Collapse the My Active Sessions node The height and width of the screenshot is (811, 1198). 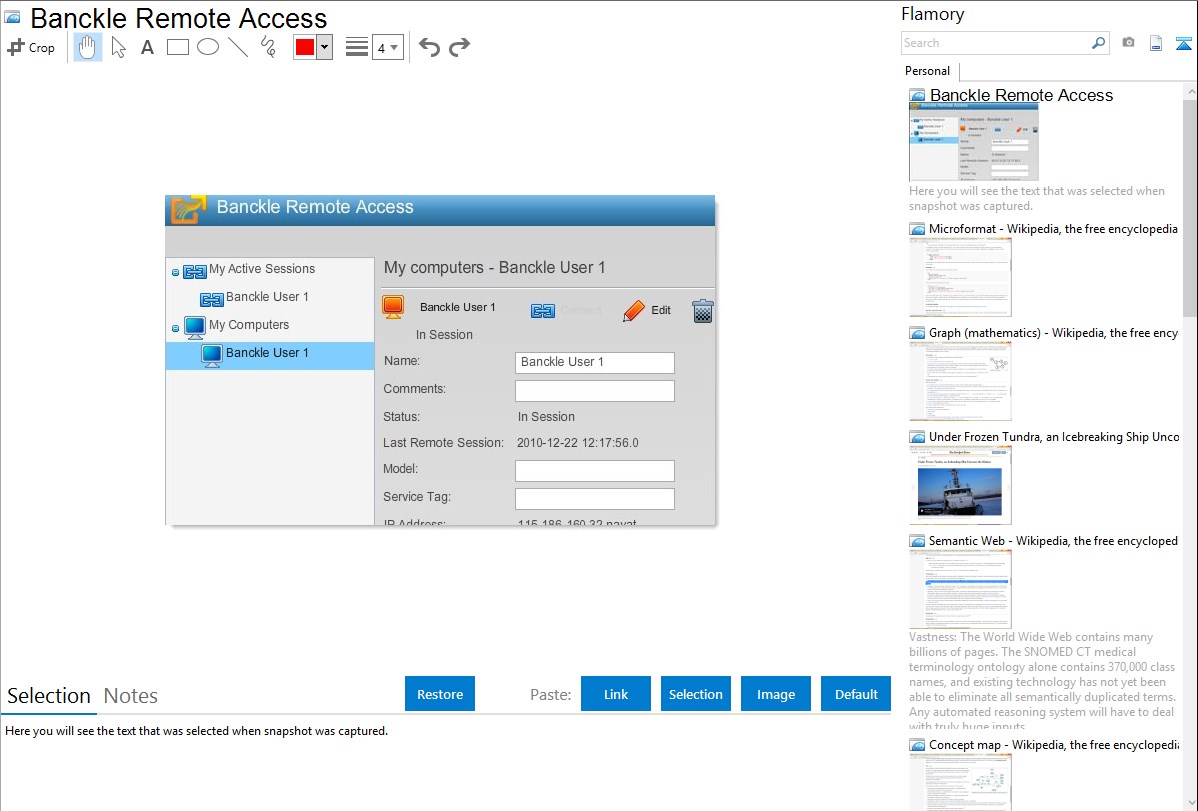click(175, 272)
